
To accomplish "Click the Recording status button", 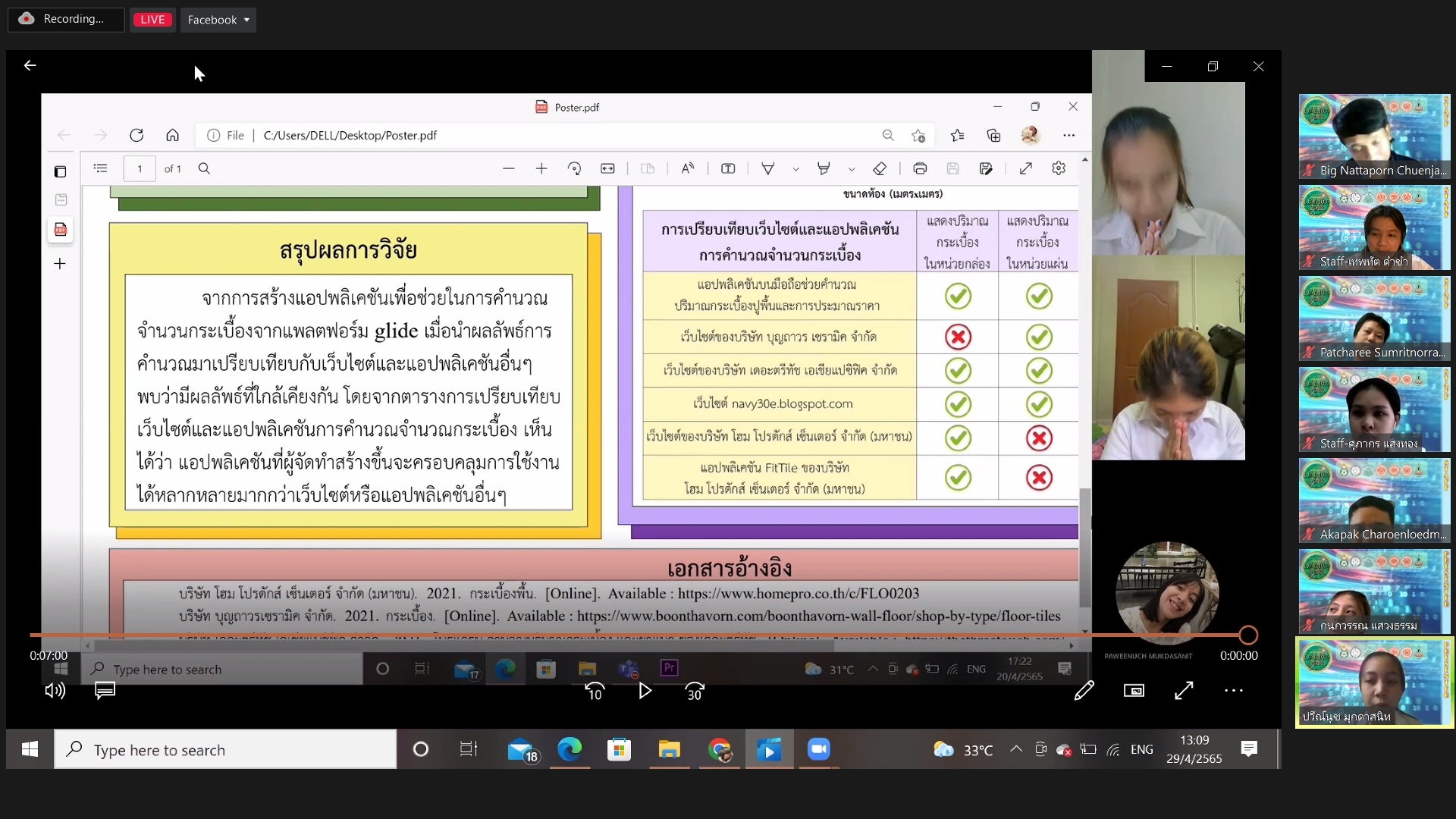I will tap(66, 19).
